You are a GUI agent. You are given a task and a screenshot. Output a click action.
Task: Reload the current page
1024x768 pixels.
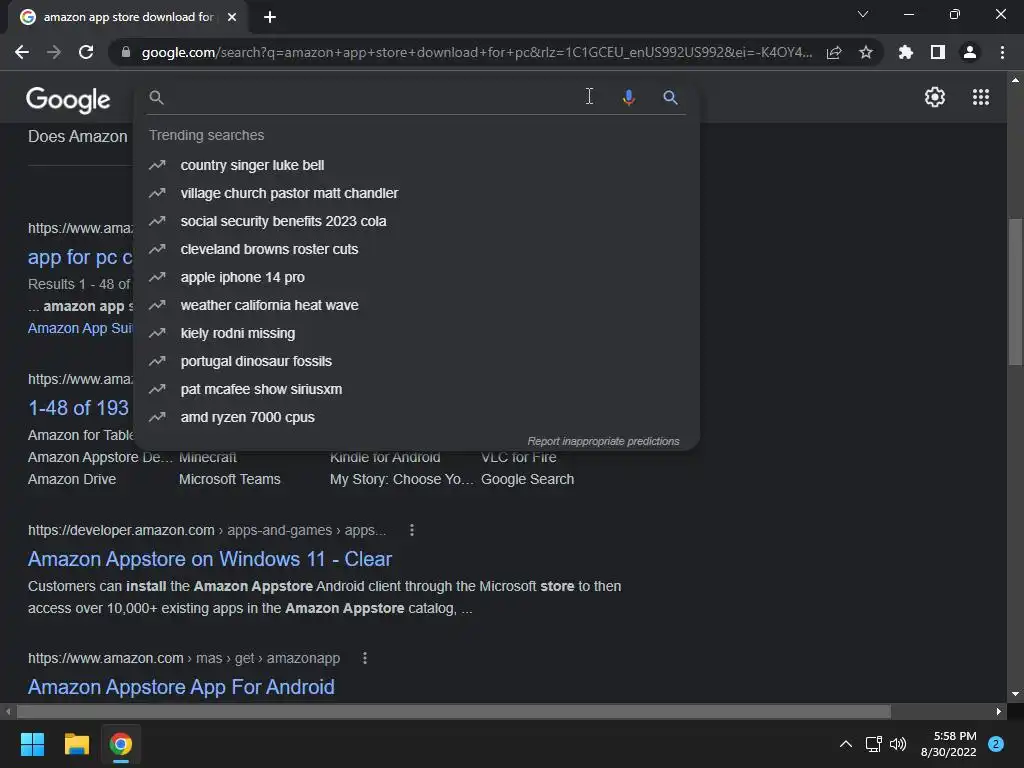click(x=86, y=52)
